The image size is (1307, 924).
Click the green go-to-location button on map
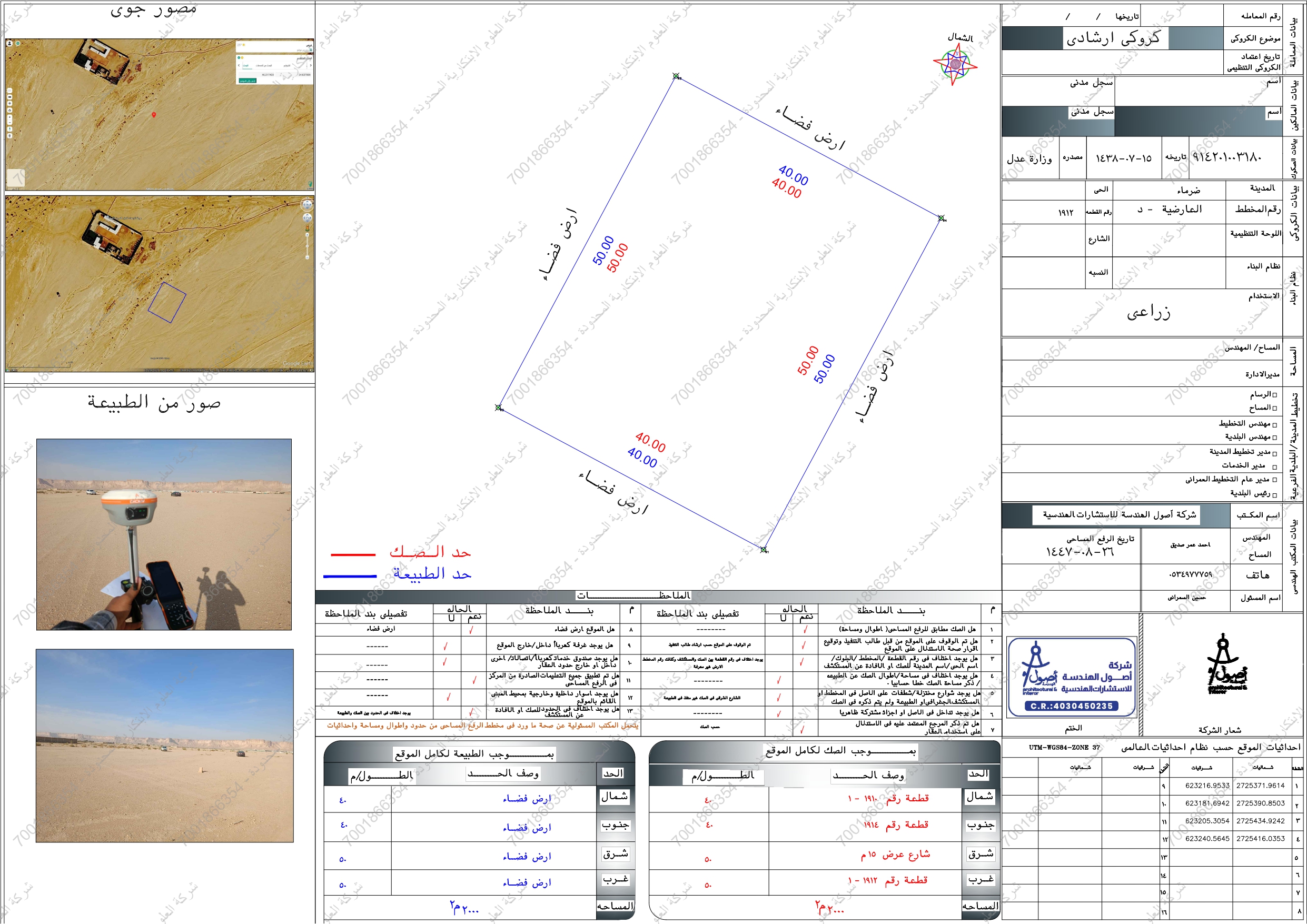click(x=247, y=81)
